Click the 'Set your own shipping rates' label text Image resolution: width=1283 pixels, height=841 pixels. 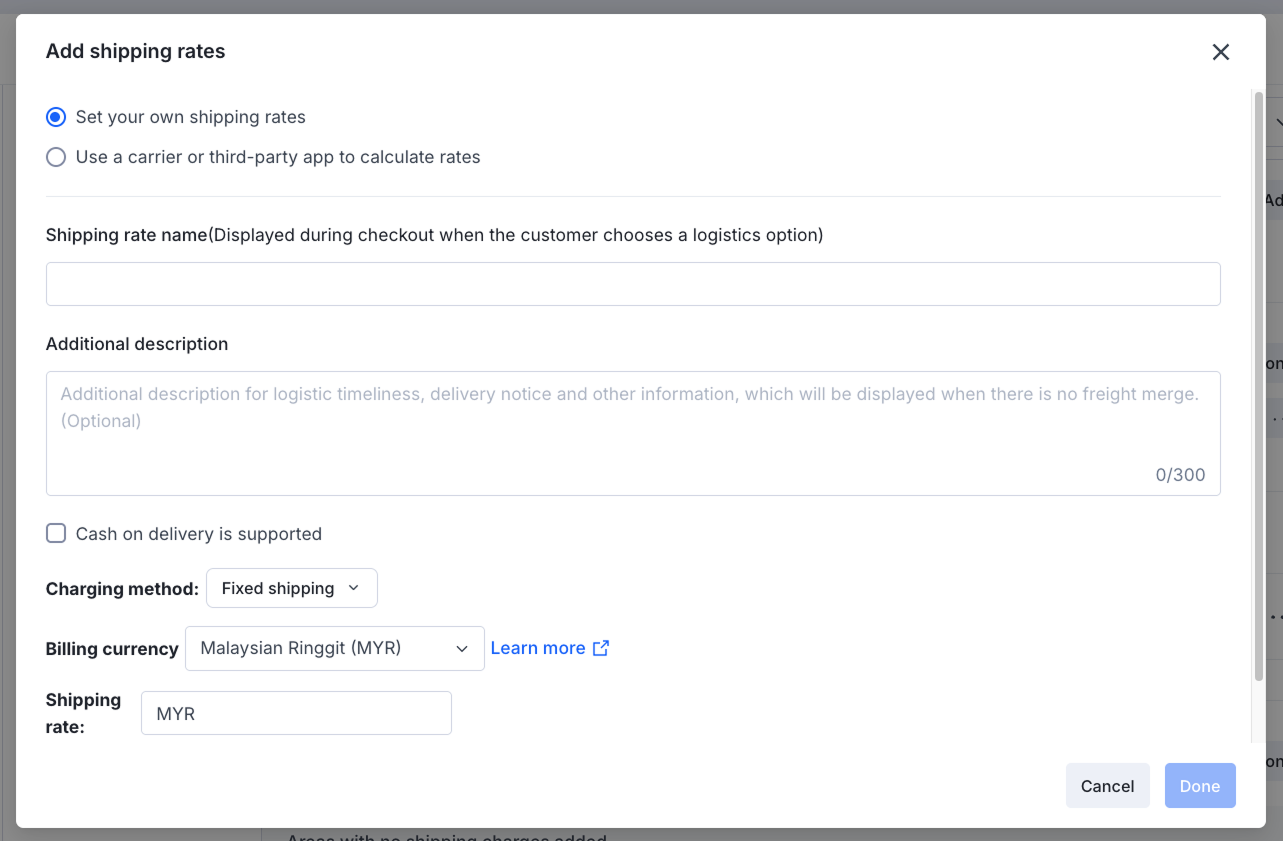(191, 117)
